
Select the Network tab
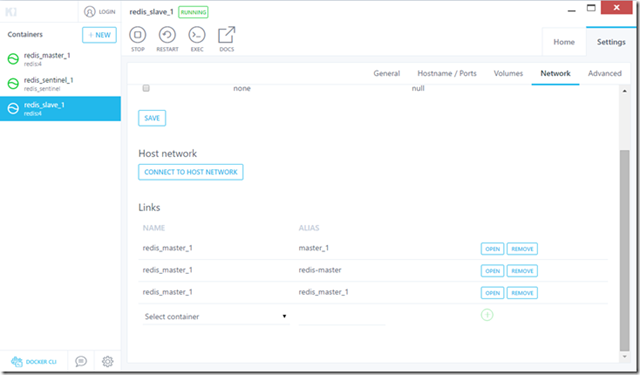click(555, 73)
